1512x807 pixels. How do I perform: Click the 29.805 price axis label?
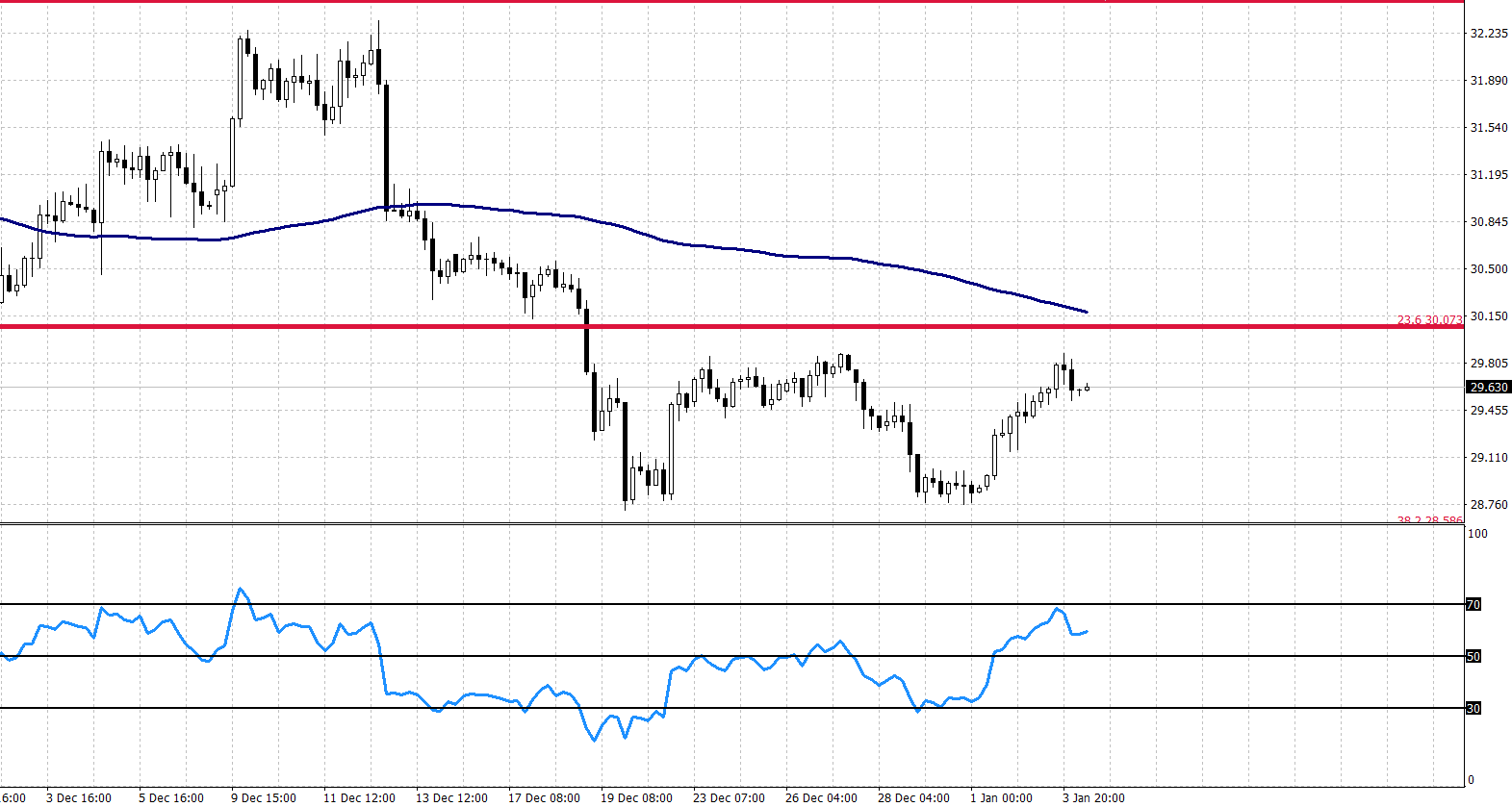point(1488,363)
